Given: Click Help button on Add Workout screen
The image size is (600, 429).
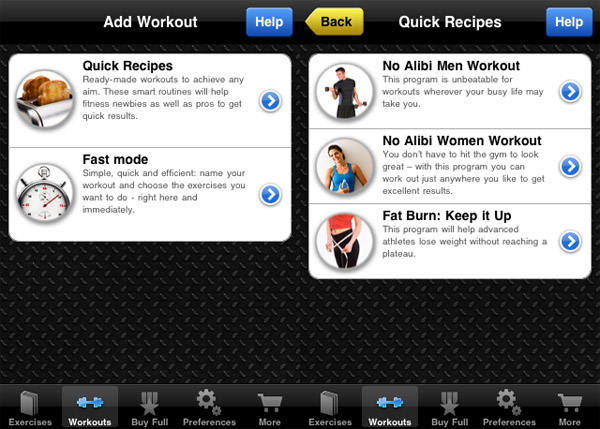Looking at the screenshot, I should (x=269, y=22).
